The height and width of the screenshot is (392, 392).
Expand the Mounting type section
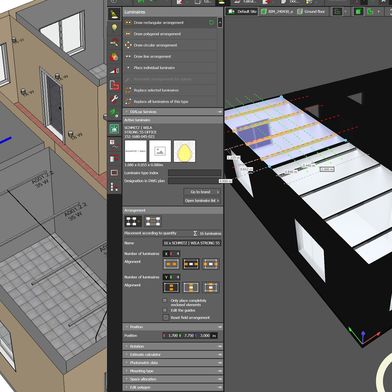coord(173,371)
